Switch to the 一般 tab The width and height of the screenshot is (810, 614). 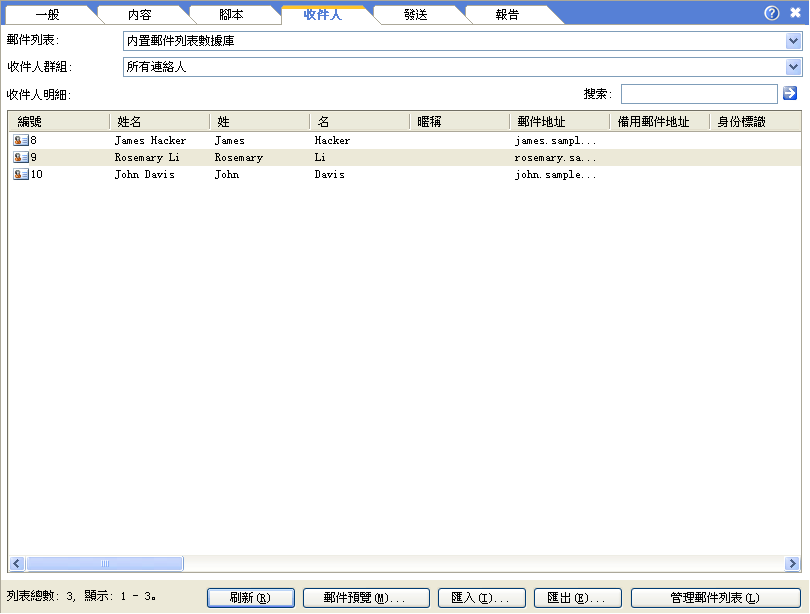(x=48, y=15)
